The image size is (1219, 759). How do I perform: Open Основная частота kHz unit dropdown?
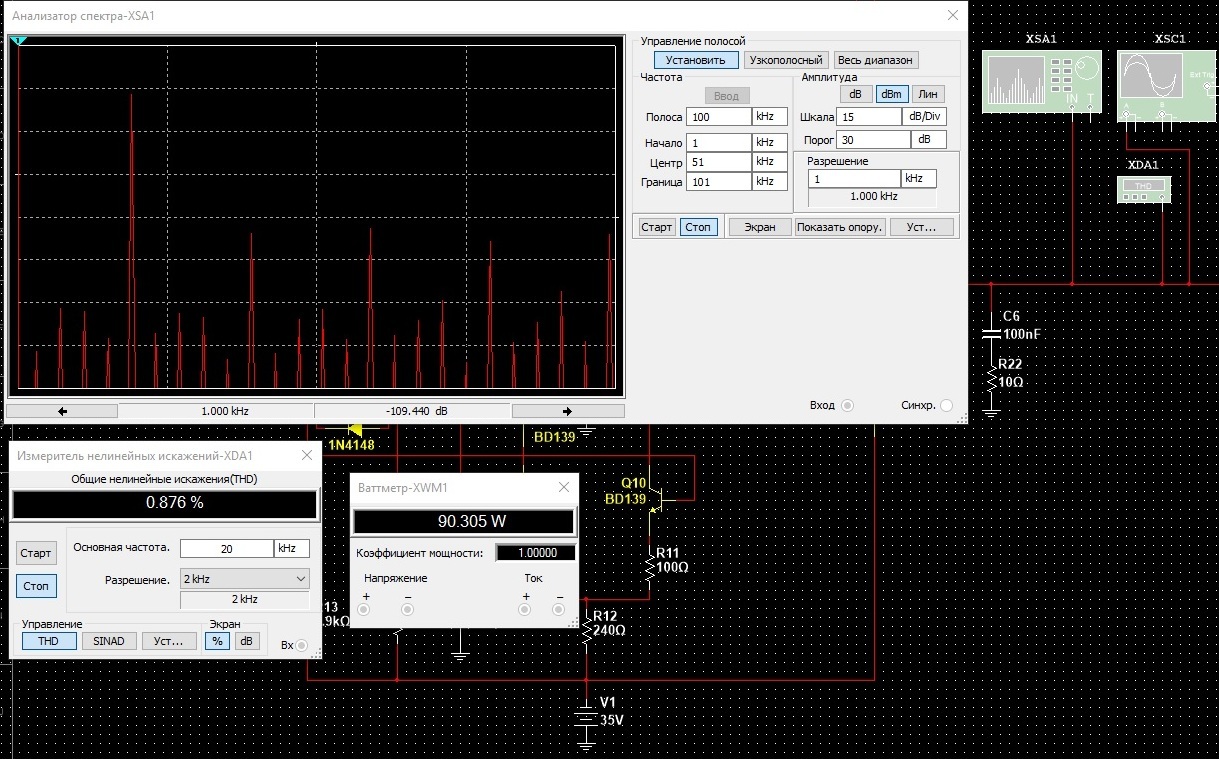(x=292, y=549)
